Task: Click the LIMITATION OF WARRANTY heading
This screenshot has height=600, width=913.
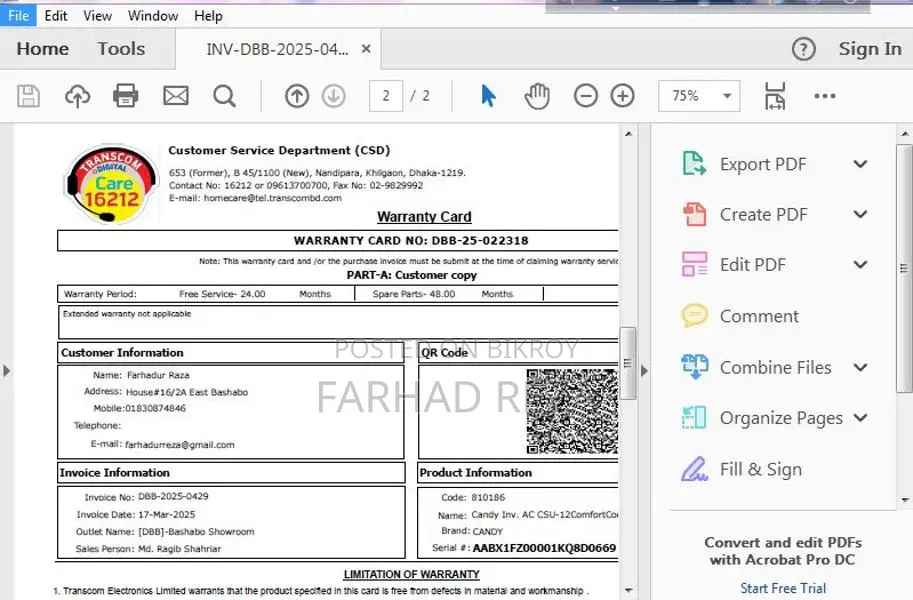Action: pyautogui.click(x=411, y=574)
